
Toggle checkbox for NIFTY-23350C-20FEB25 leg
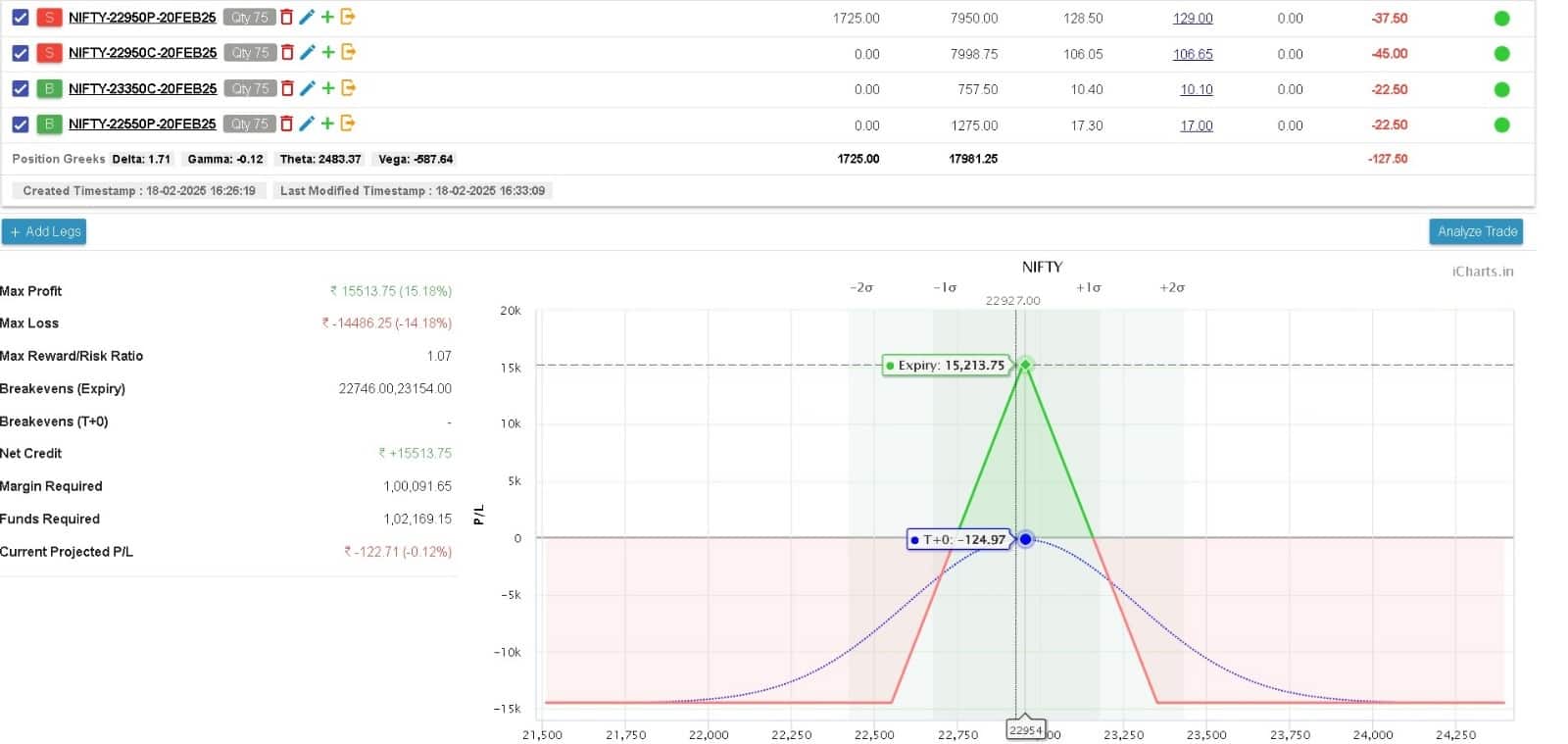coord(20,88)
